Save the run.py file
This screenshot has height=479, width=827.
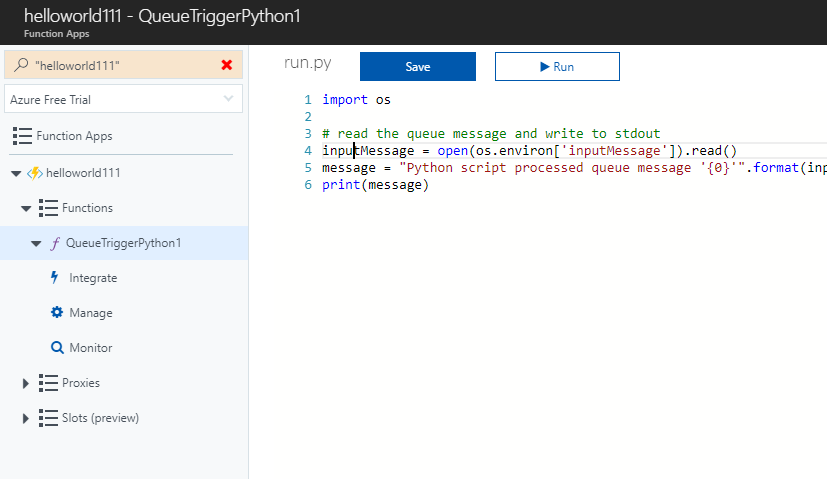[x=418, y=66]
